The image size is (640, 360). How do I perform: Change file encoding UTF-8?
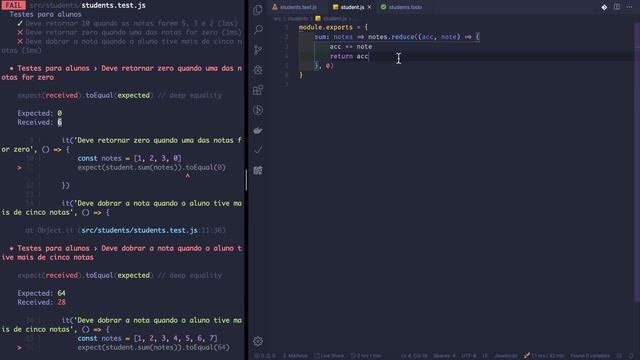point(469,356)
